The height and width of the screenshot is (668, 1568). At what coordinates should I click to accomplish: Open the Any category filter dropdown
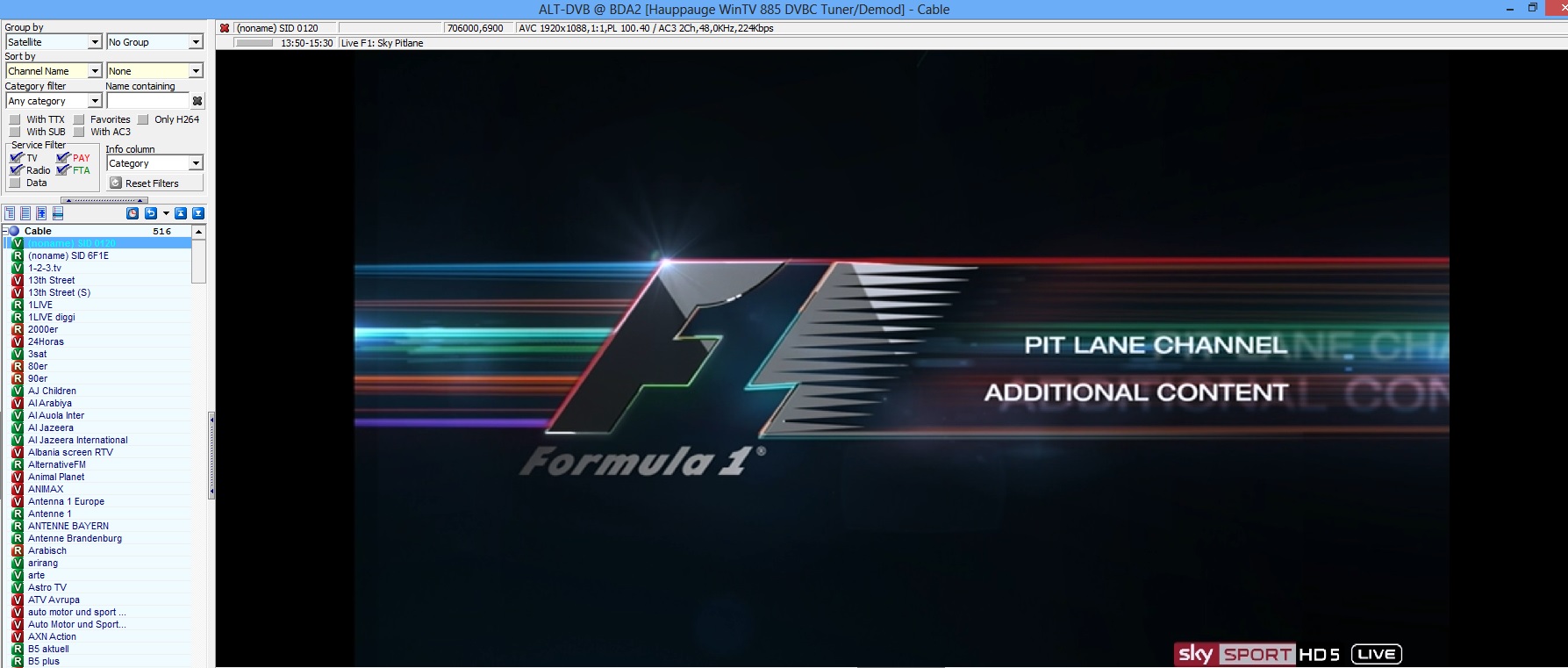point(95,101)
